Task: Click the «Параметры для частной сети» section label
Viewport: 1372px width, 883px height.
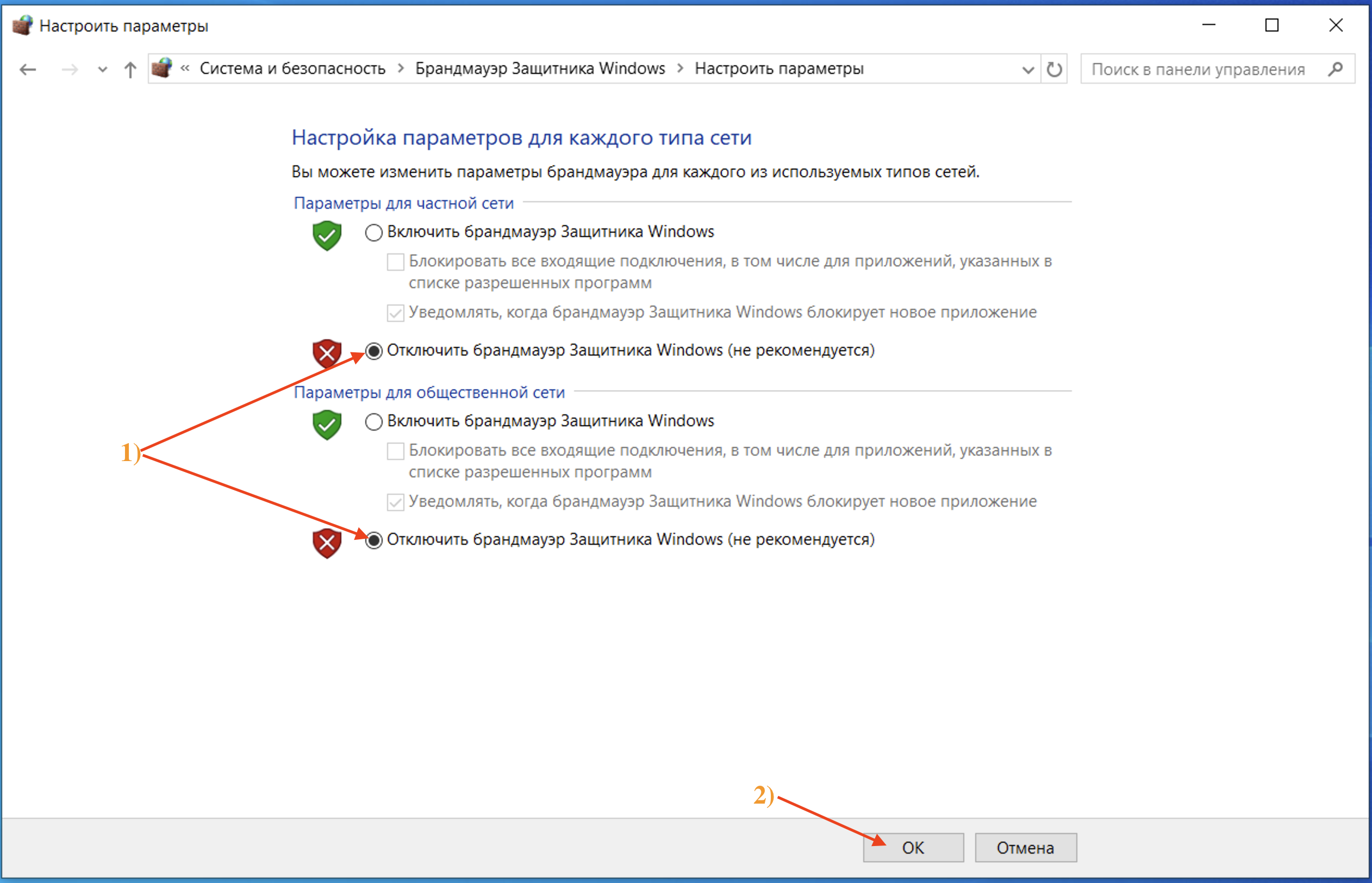Action: [403, 203]
